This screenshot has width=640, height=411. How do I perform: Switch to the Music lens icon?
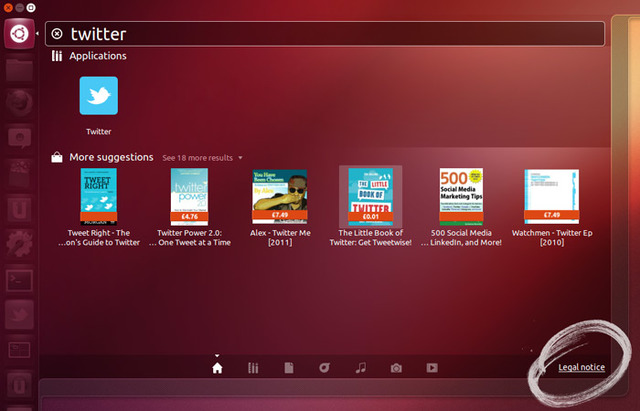pyautogui.click(x=360, y=368)
